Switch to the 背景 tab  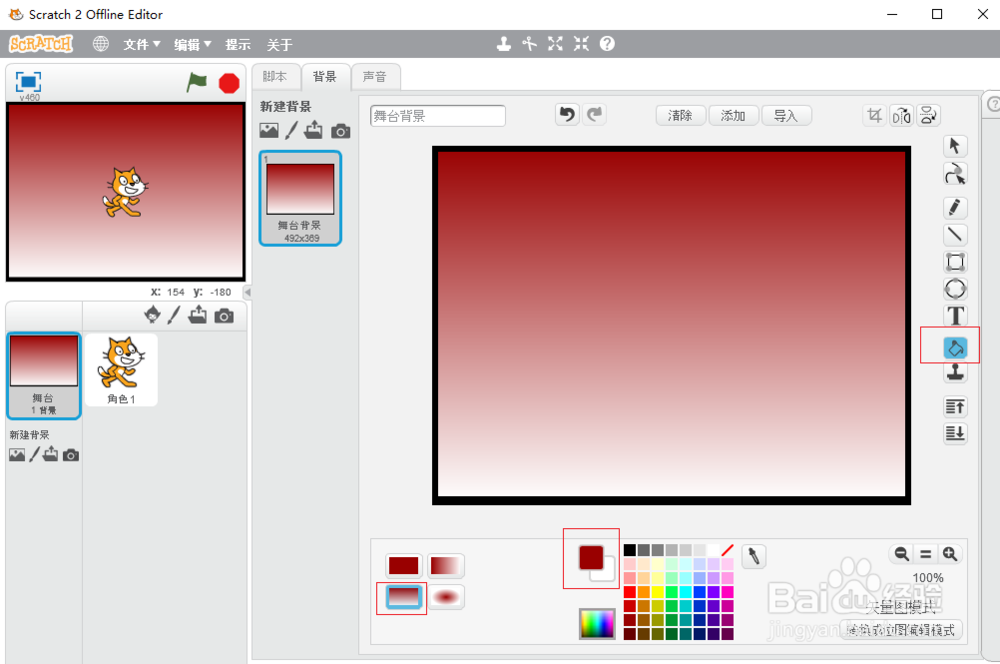point(325,77)
